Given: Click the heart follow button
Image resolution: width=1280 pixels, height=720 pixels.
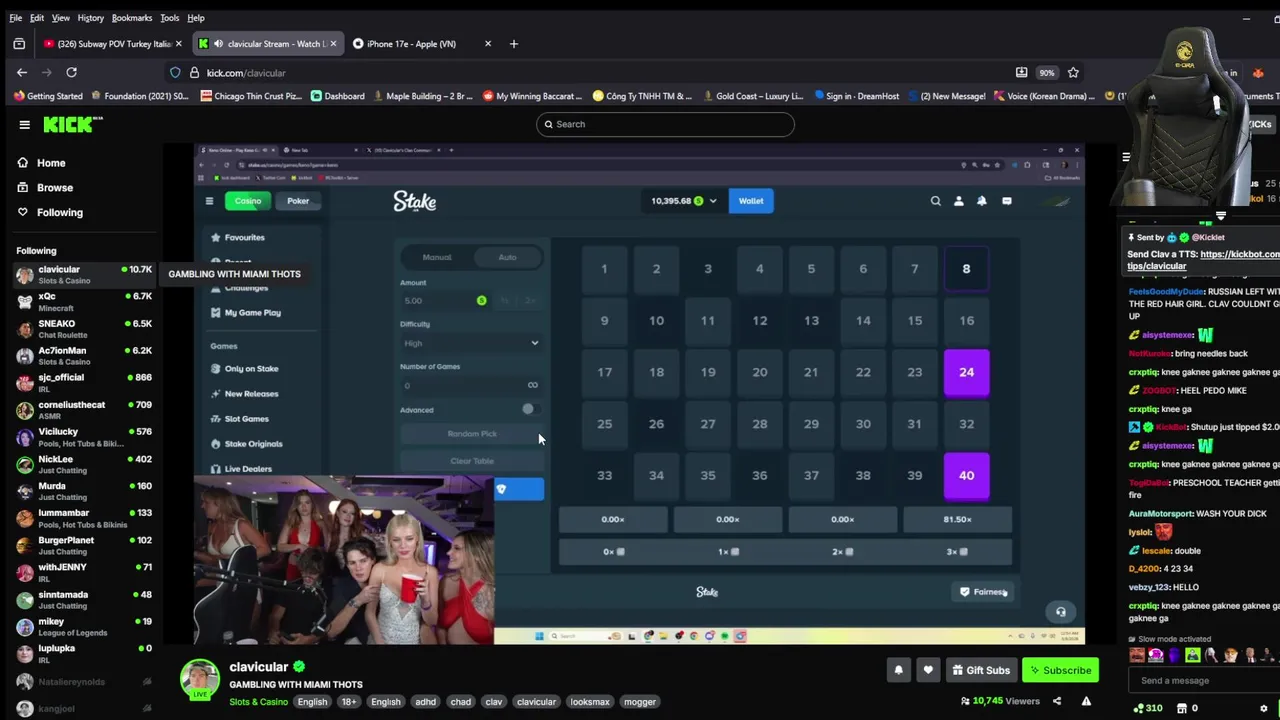Looking at the screenshot, I should [928, 670].
